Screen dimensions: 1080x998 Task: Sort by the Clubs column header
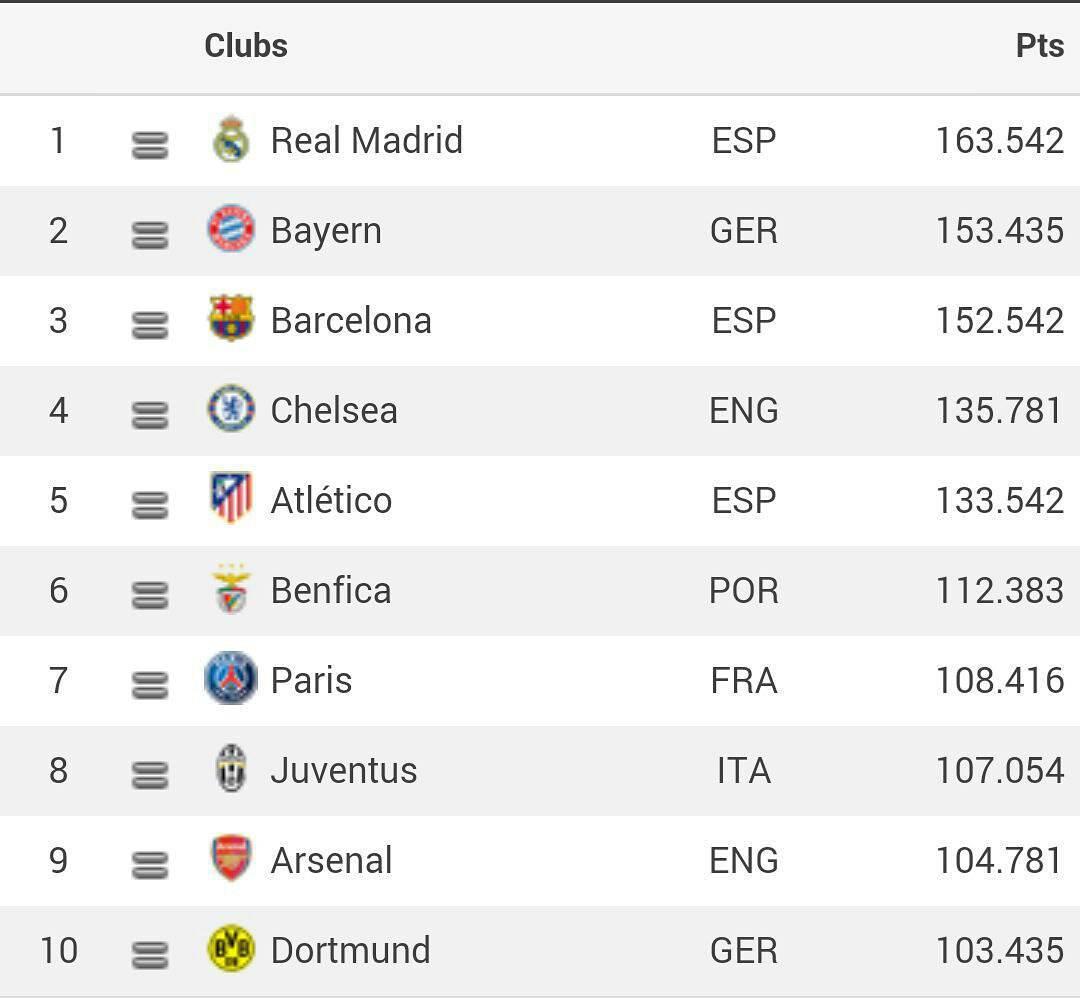coord(246,46)
